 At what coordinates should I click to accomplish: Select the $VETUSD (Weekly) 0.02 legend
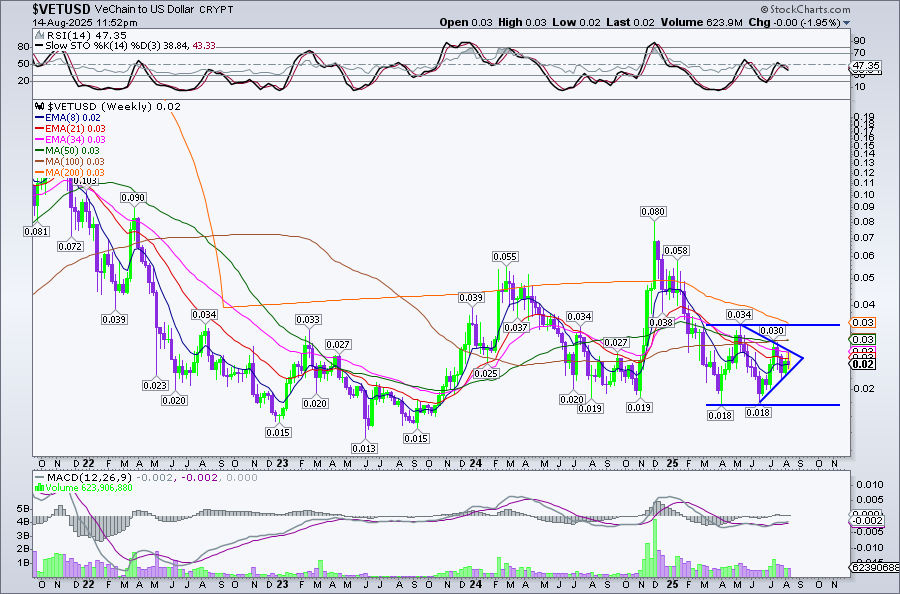tap(108, 107)
